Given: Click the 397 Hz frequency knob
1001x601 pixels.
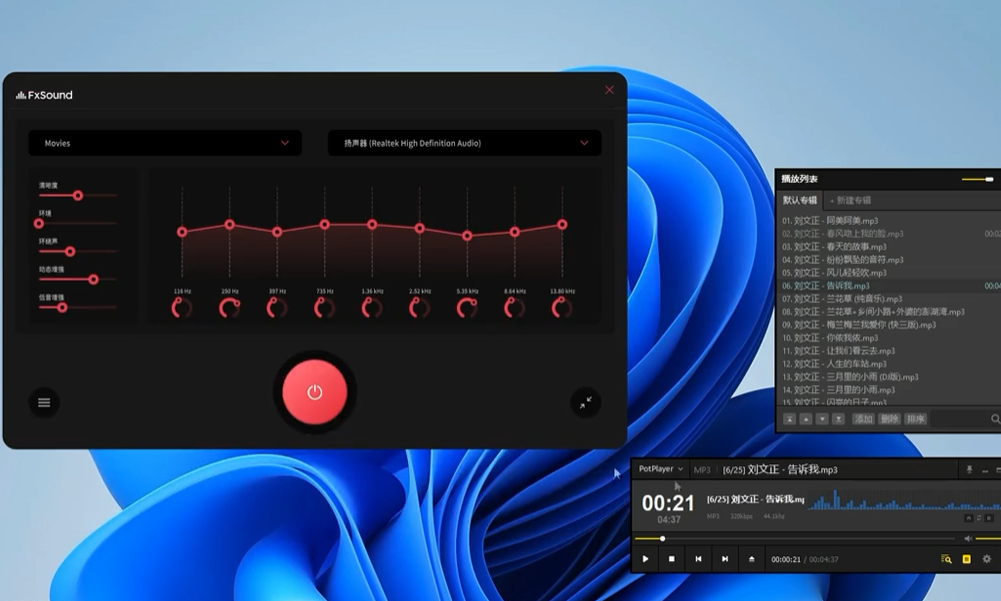Looking at the screenshot, I should [x=277, y=308].
